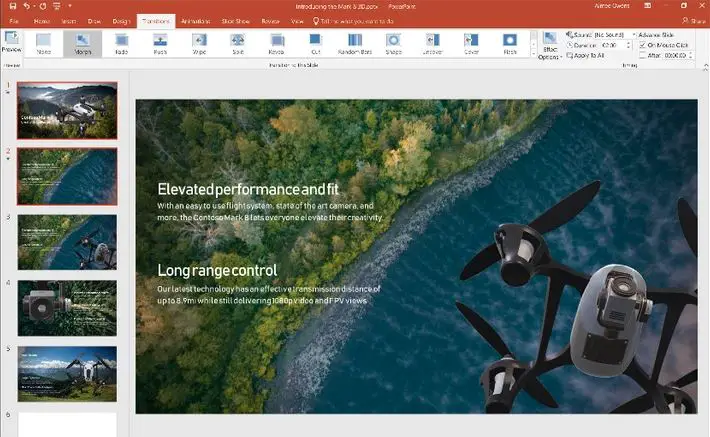Open the Slide Show tab

click(x=235, y=21)
